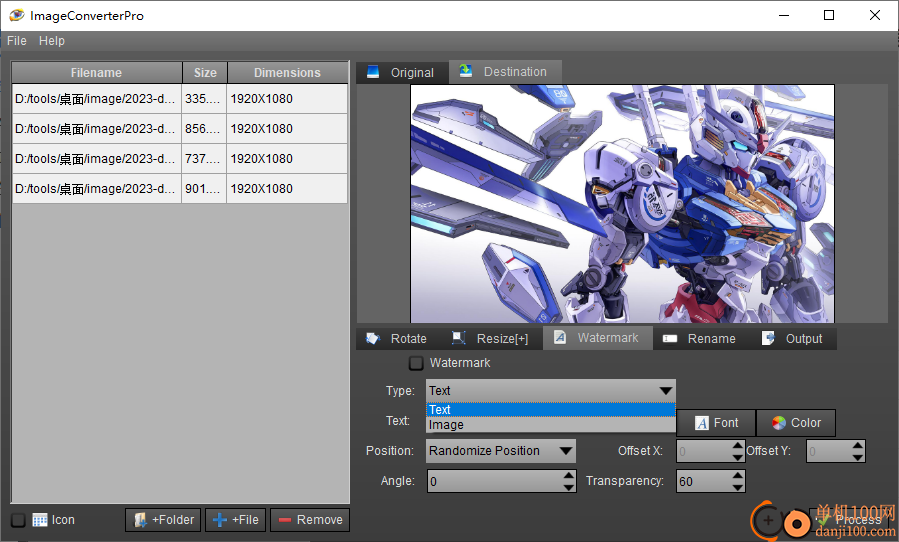The image size is (899, 542).
Task: Select the Watermark settings tab
Action: point(597,338)
